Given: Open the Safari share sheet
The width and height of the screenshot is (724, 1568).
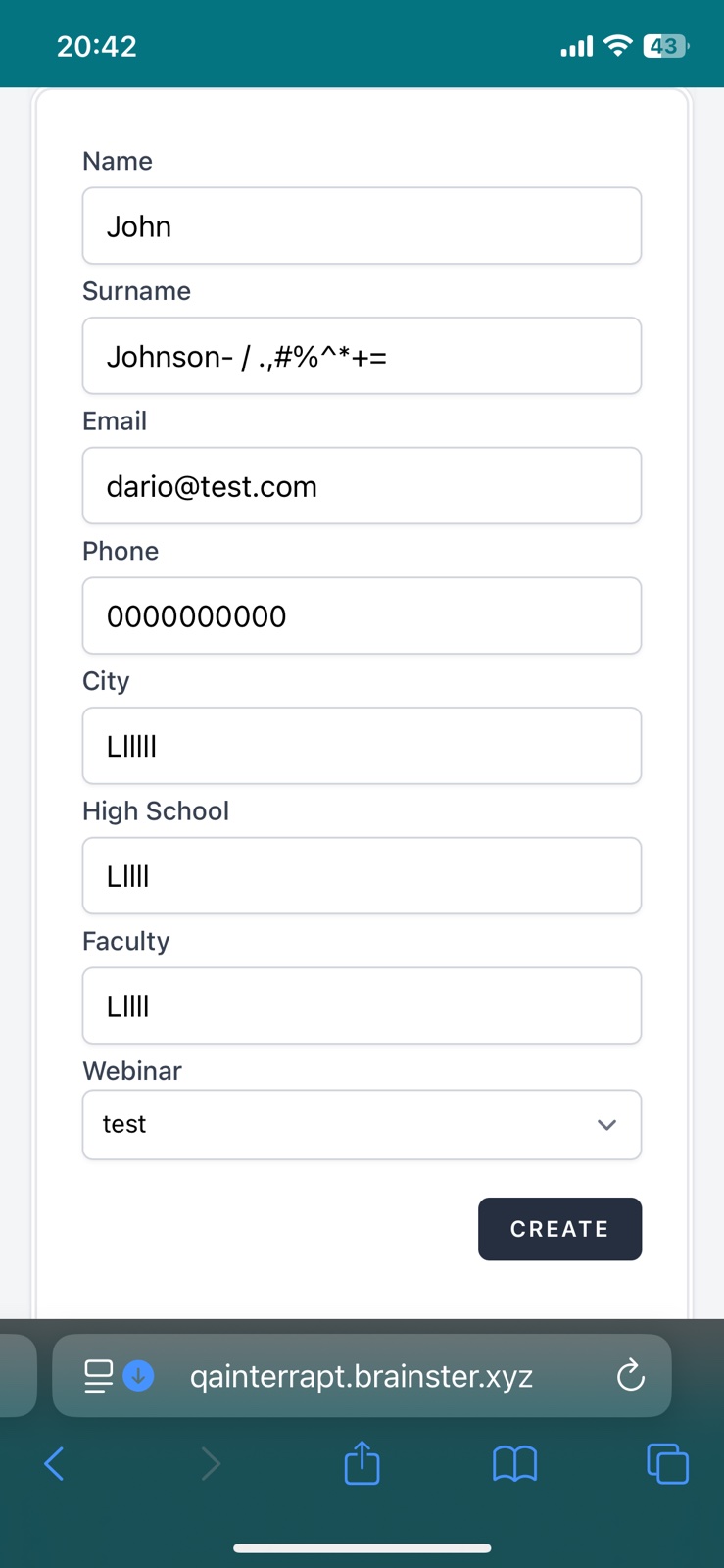Looking at the screenshot, I should tap(362, 1464).
